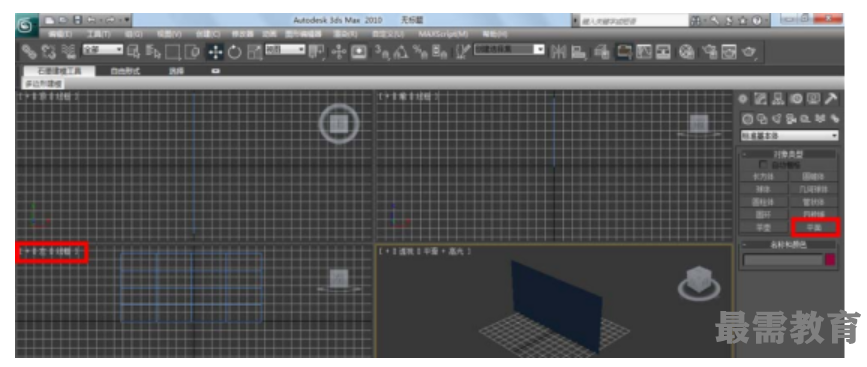The width and height of the screenshot is (867, 367).
Task: Click the Box primitive button
Action: (x=764, y=176)
